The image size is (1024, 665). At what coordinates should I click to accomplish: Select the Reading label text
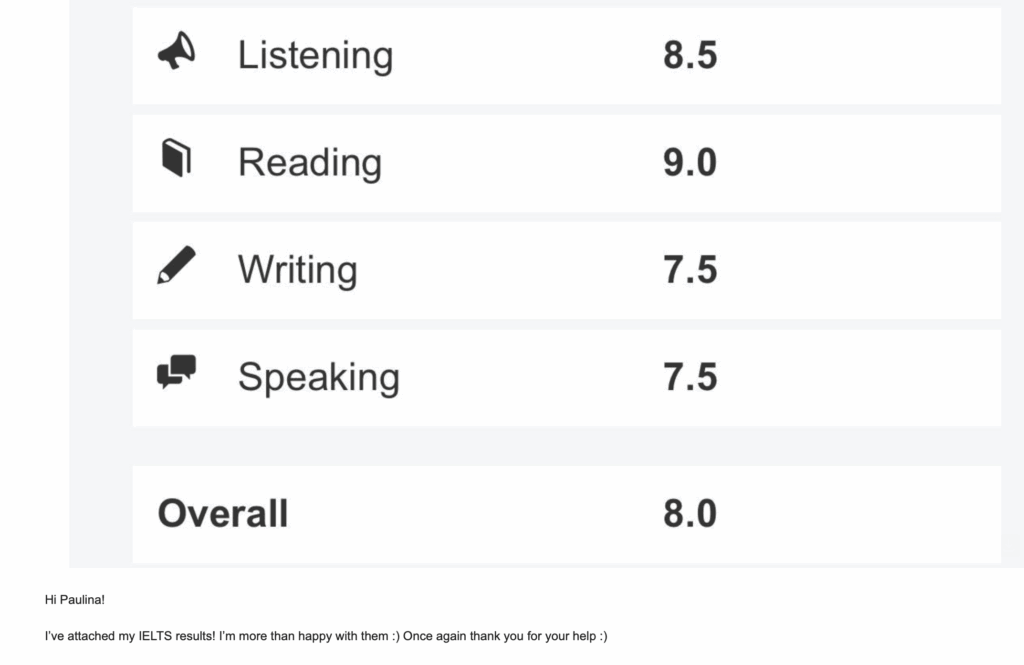309,162
